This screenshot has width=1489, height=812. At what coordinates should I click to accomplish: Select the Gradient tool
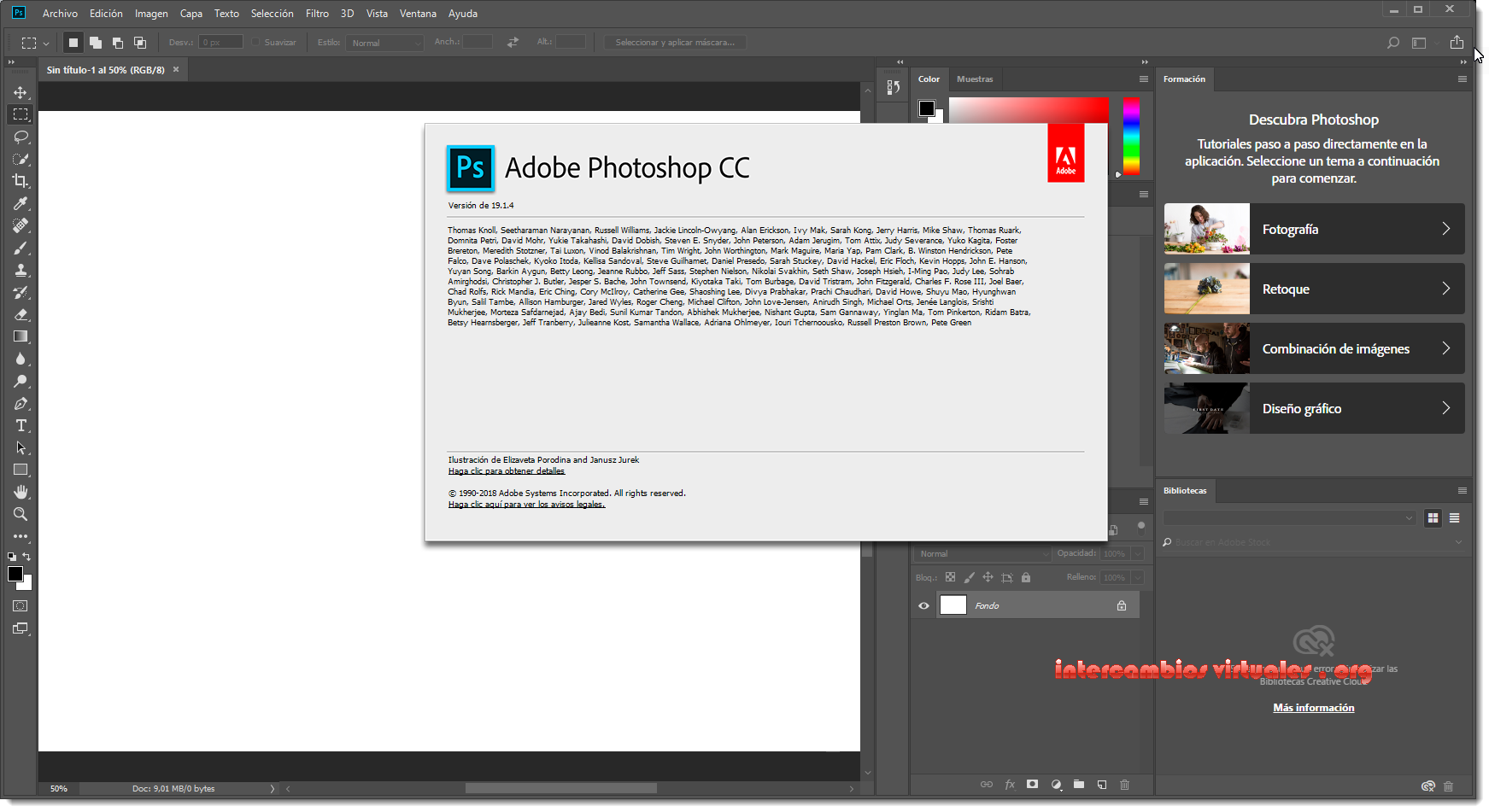(x=21, y=336)
